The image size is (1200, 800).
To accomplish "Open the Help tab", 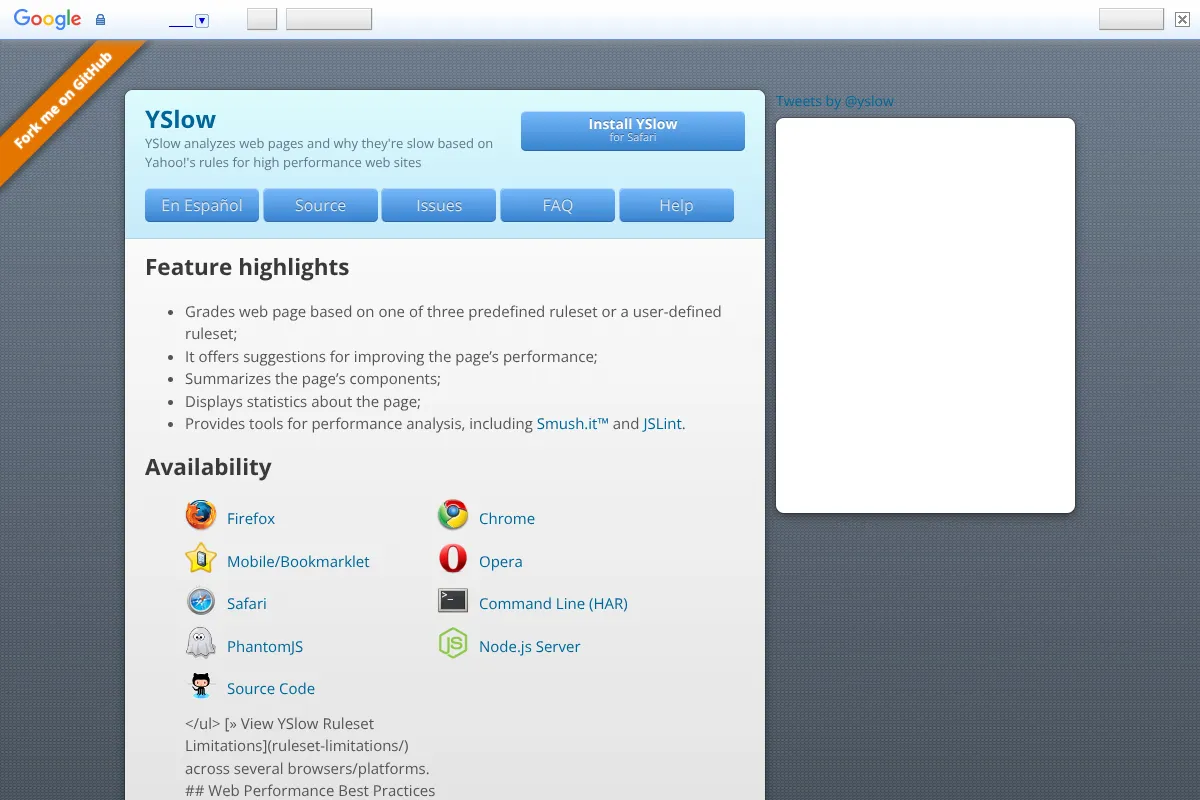I will 676,205.
